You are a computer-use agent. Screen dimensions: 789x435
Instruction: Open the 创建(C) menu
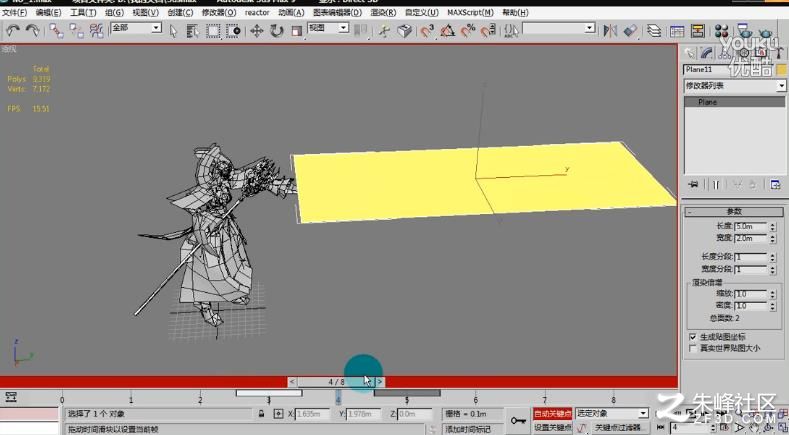pos(180,13)
